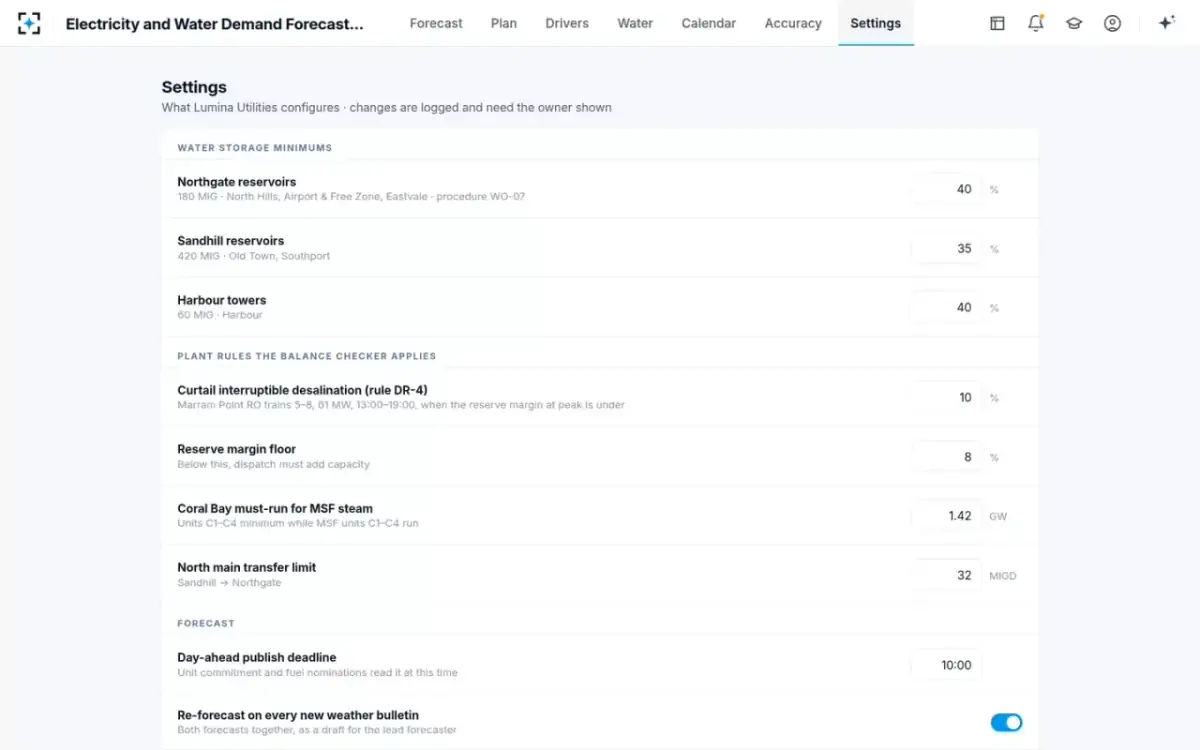Click the Curtail interruptible desalination label
This screenshot has width=1200, height=750.
[x=303, y=390]
